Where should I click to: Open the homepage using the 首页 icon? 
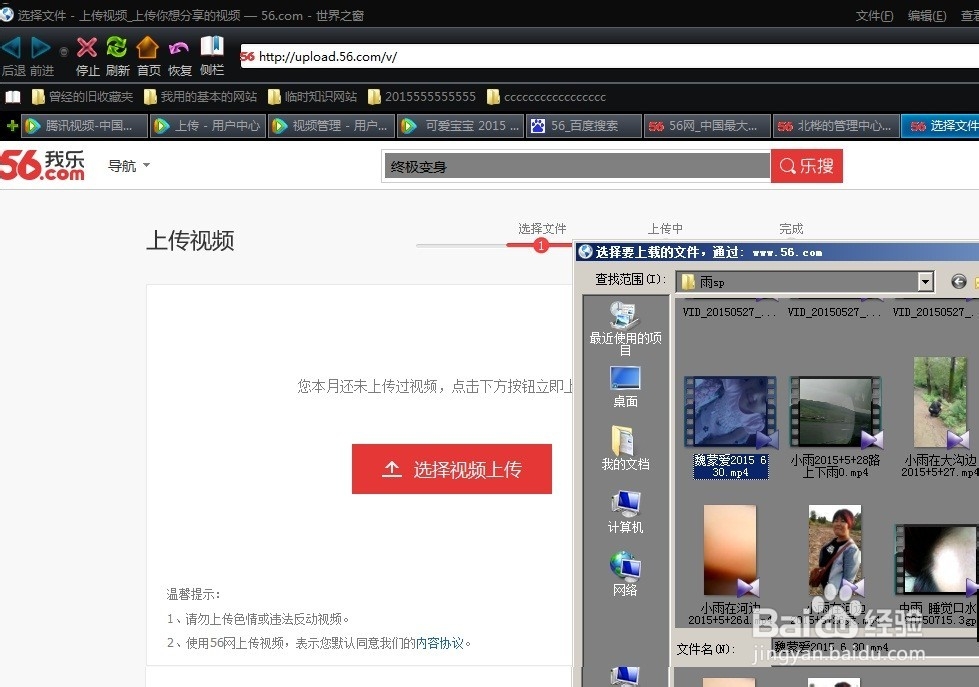pos(147,46)
